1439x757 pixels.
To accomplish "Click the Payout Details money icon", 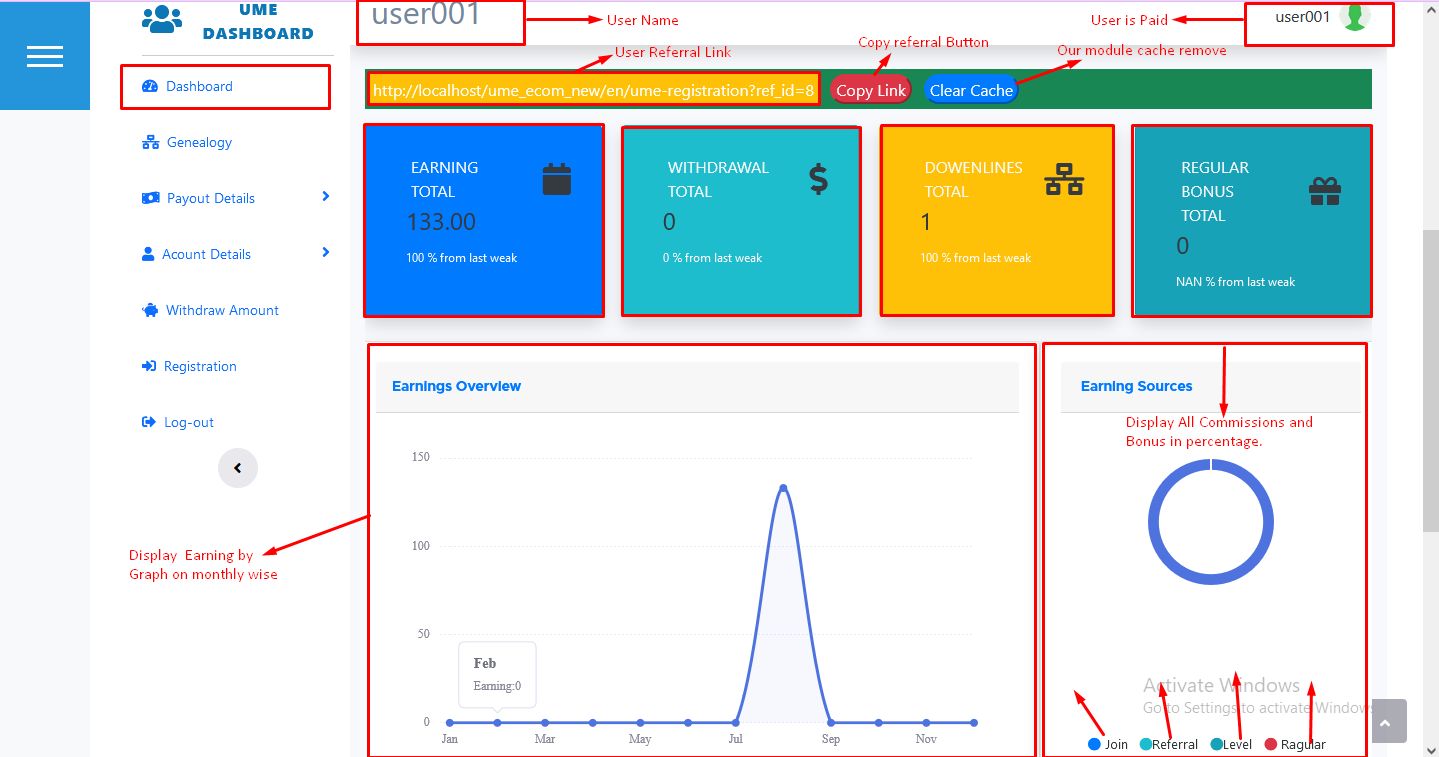I will coord(150,198).
